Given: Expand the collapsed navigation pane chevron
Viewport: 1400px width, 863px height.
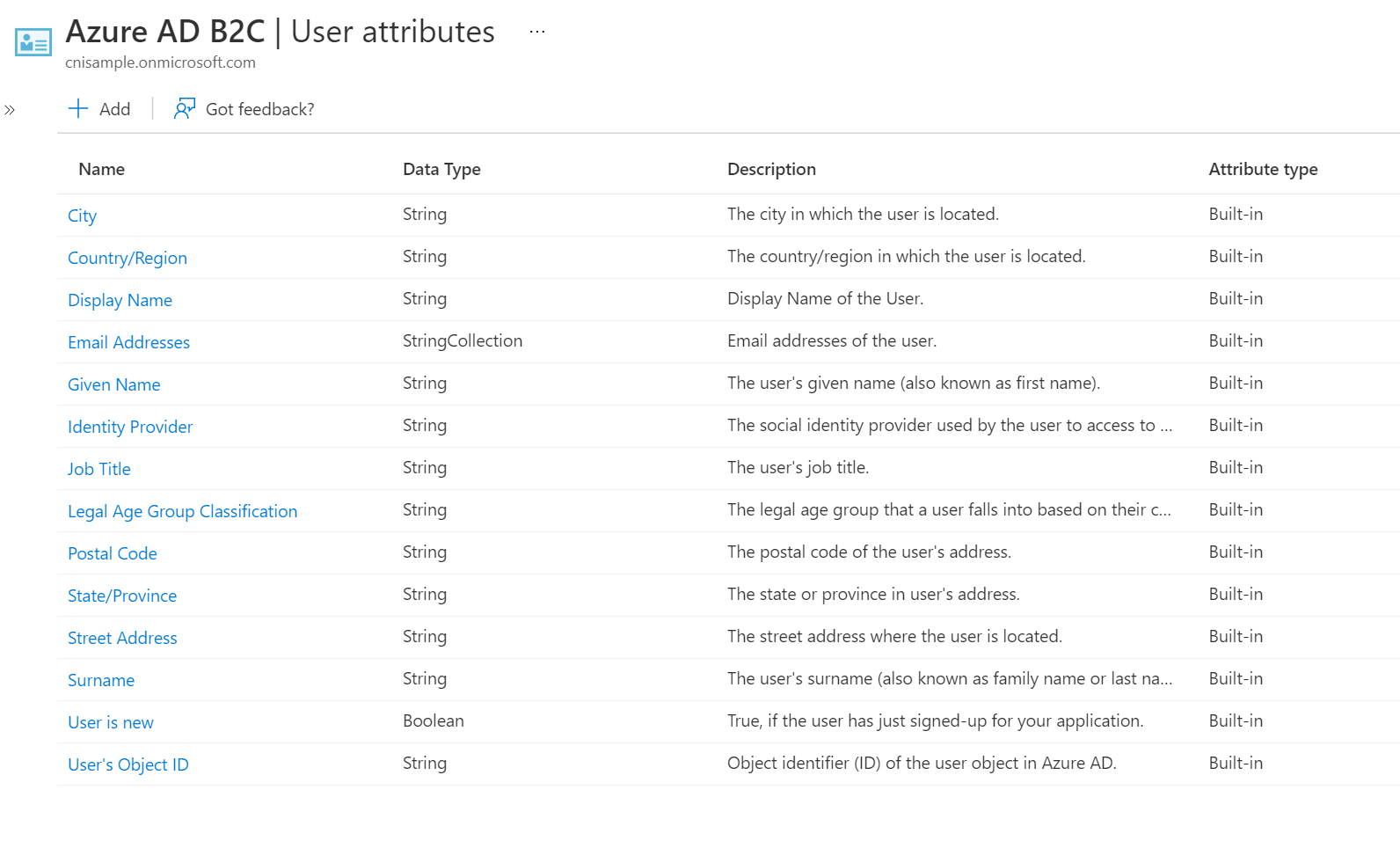Looking at the screenshot, I should click(11, 109).
